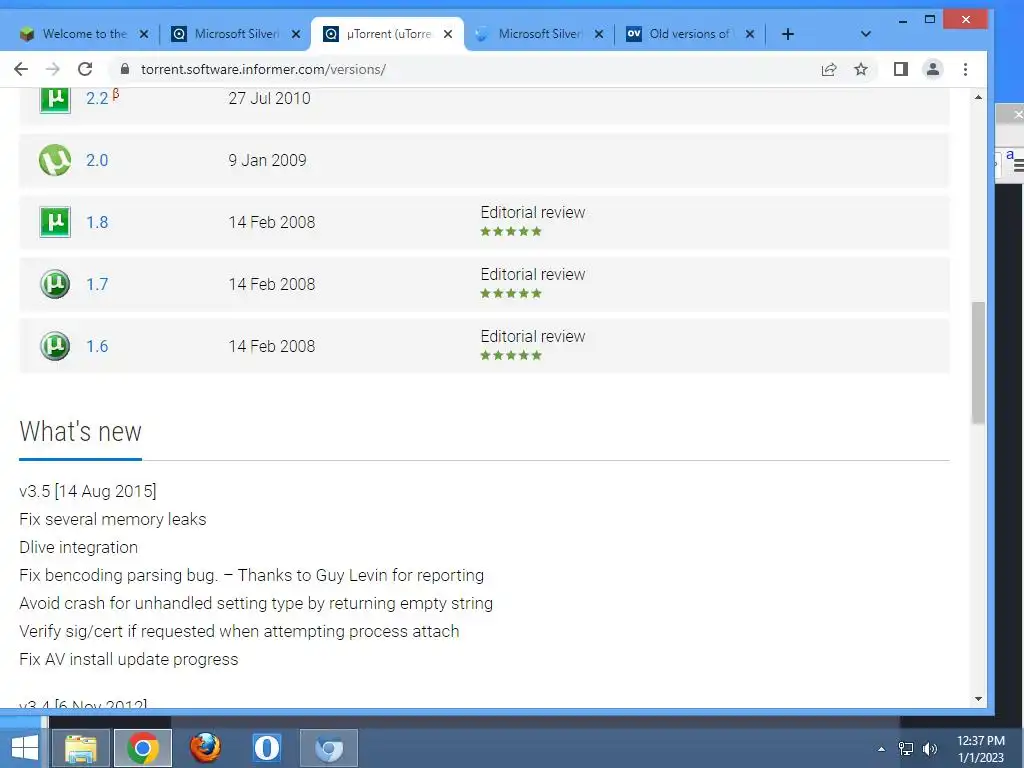The width and height of the screenshot is (1024, 768).
Task: Share this page using share icon
Action: pyautogui.click(x=829, y=69)
